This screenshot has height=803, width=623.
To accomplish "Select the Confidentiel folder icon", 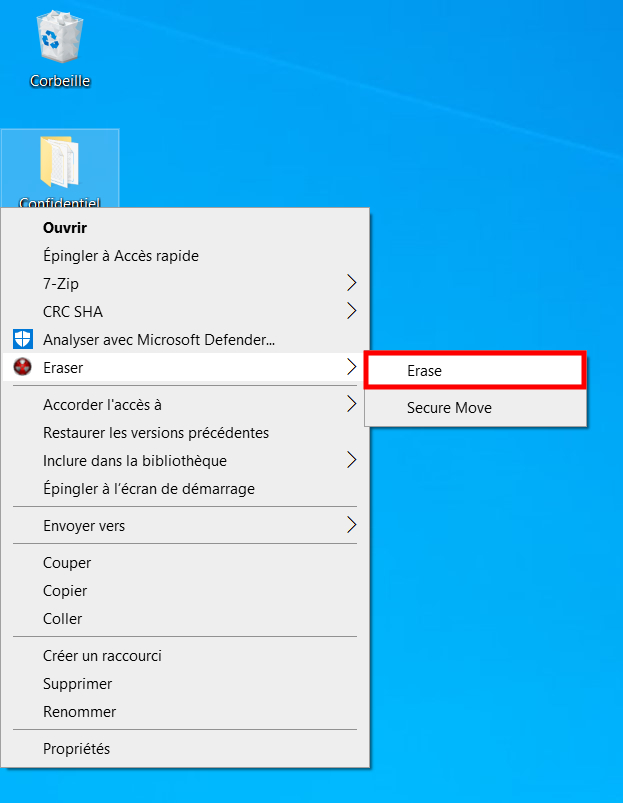I will pos(60,162).
